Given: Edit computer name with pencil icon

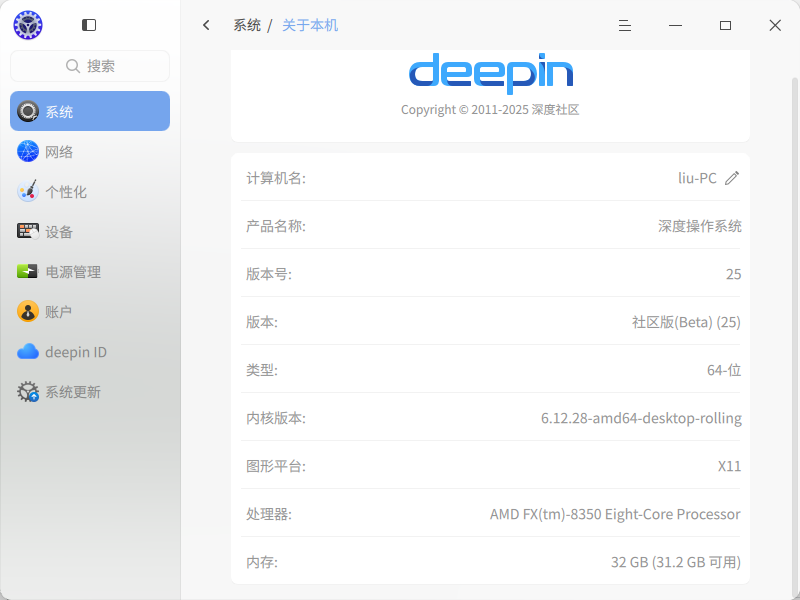Looking at the screenshot, I should pos(732,178).
